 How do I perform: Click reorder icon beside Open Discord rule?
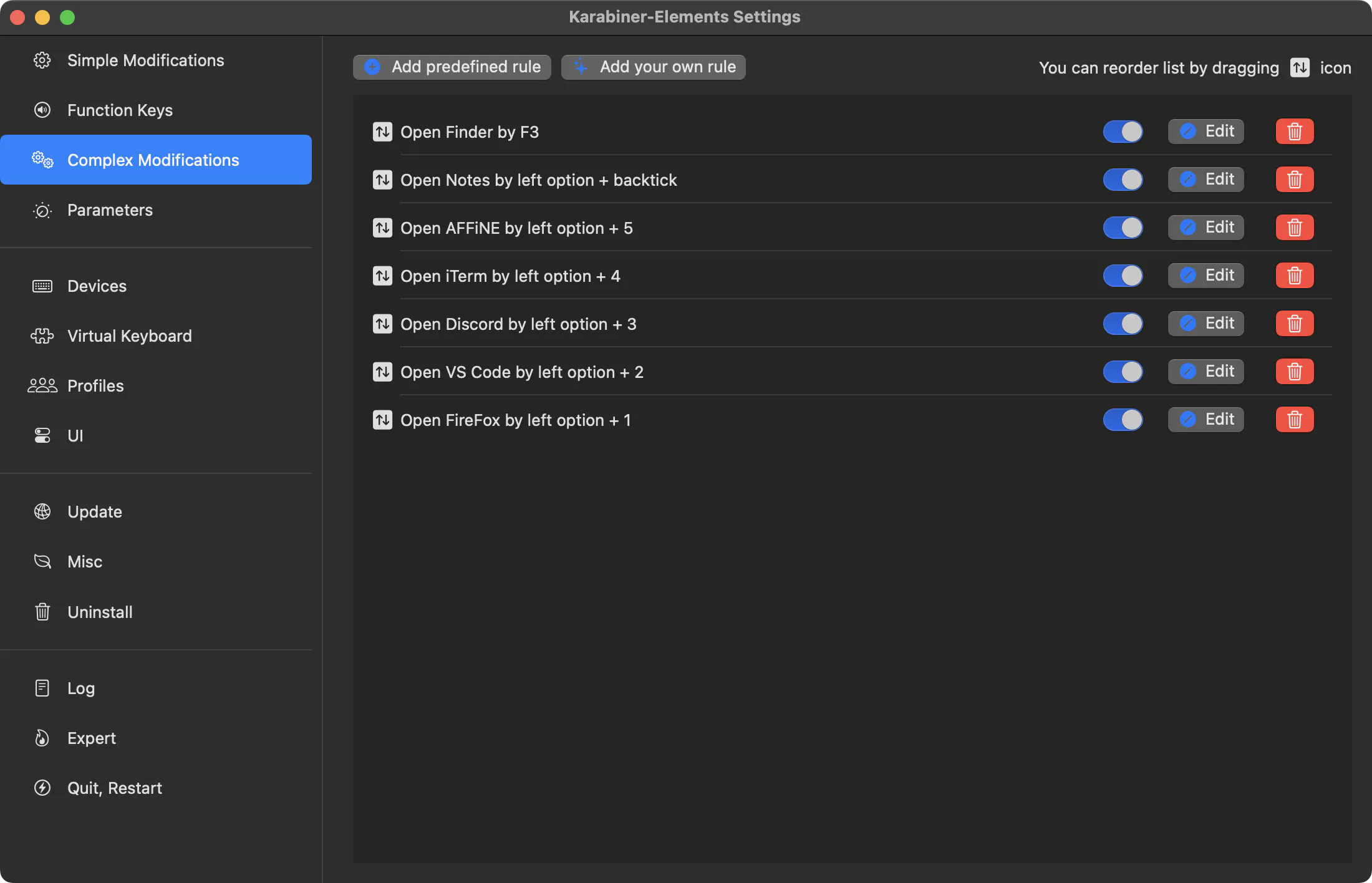(382, 324)
